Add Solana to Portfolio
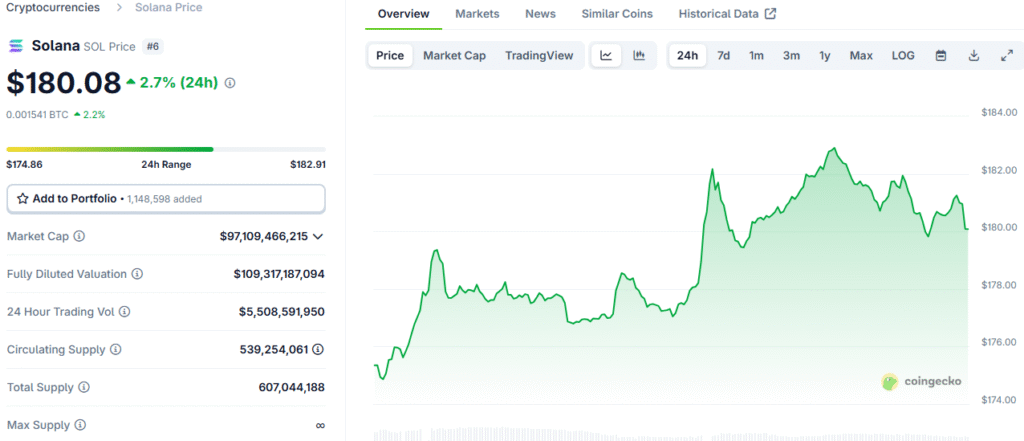Image resolution: width=1024 pixels, height=441 pixels. point(166,199)
